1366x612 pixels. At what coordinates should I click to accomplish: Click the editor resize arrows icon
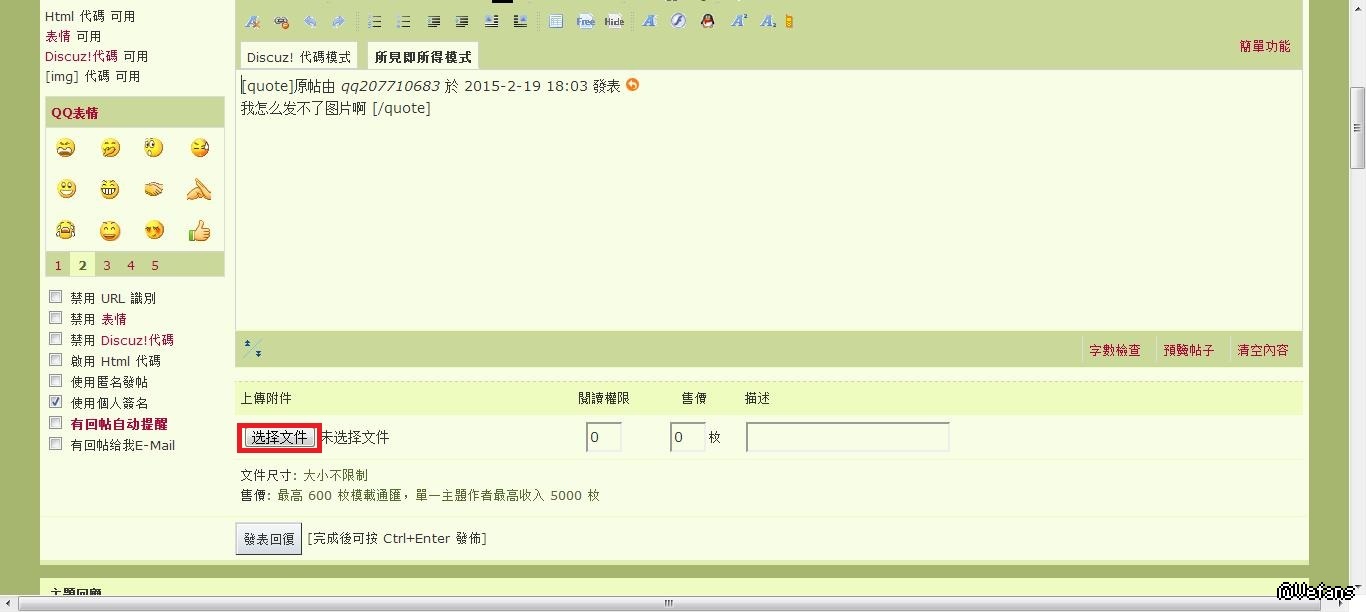click(252, 348)
